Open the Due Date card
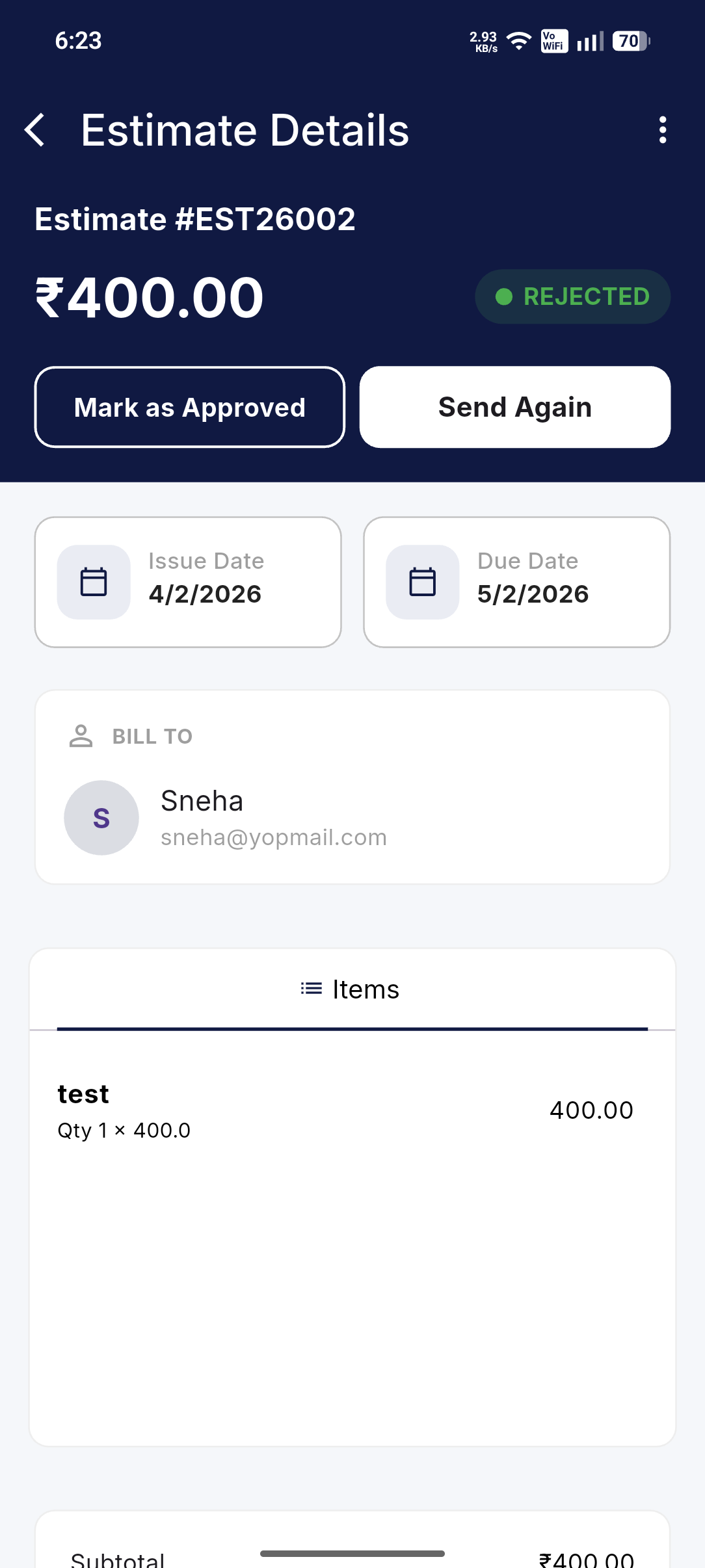Image resolution: width=705 pixels, height=1568 pixels. (516, 582)
